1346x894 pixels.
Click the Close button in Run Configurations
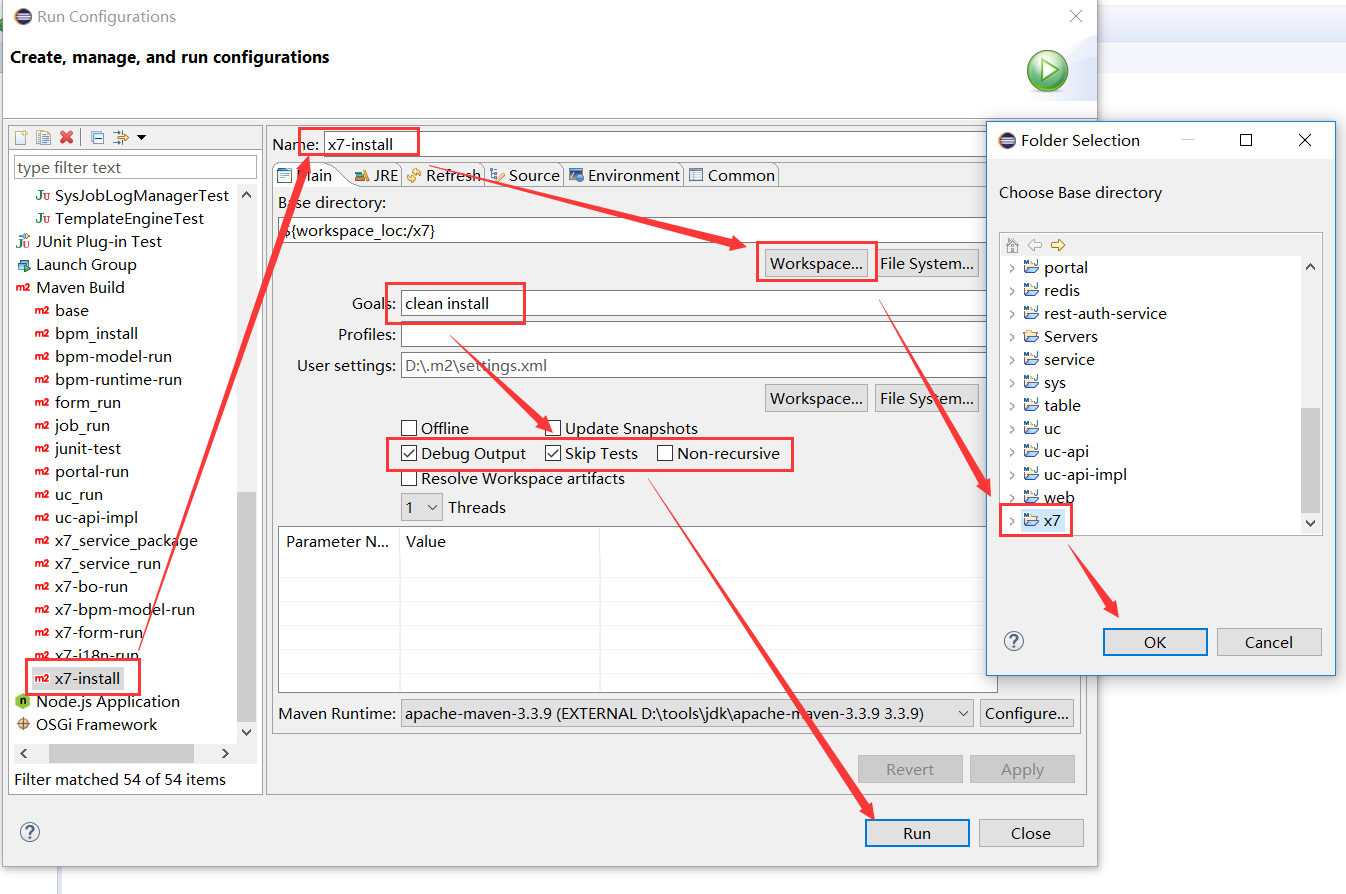click(1030, 833)
